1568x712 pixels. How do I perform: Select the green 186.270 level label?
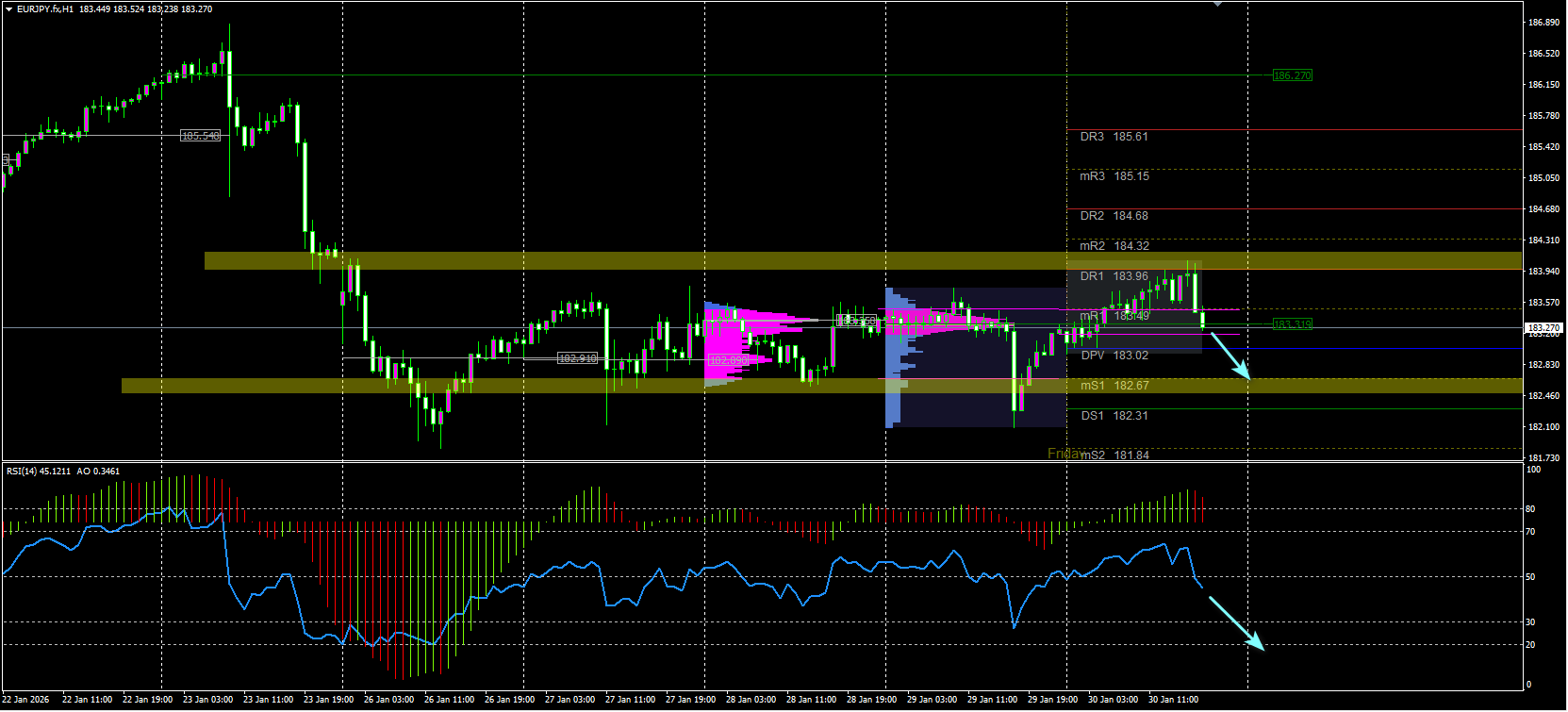[1292, 75]
